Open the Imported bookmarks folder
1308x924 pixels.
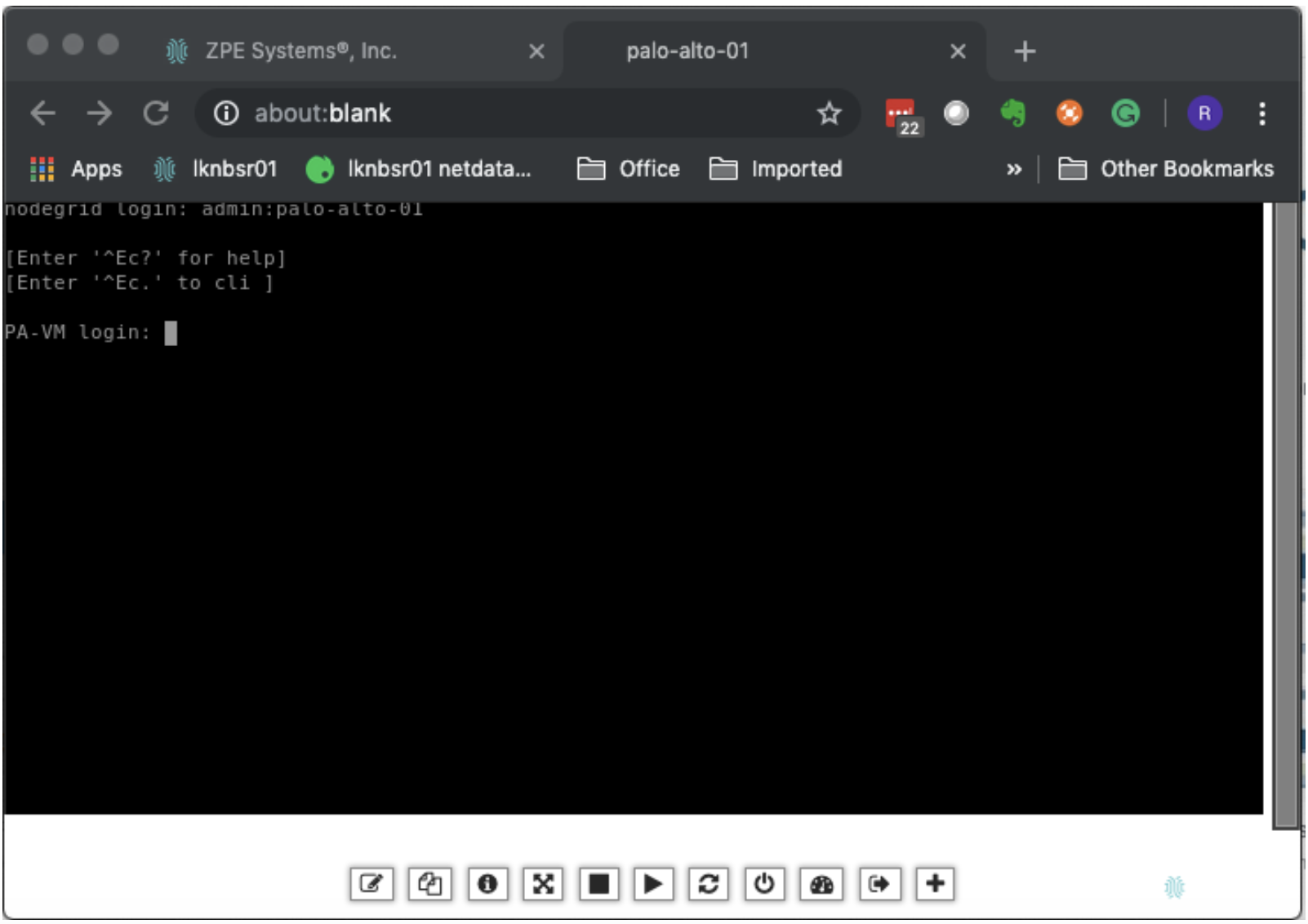click(x=776, y=169)
